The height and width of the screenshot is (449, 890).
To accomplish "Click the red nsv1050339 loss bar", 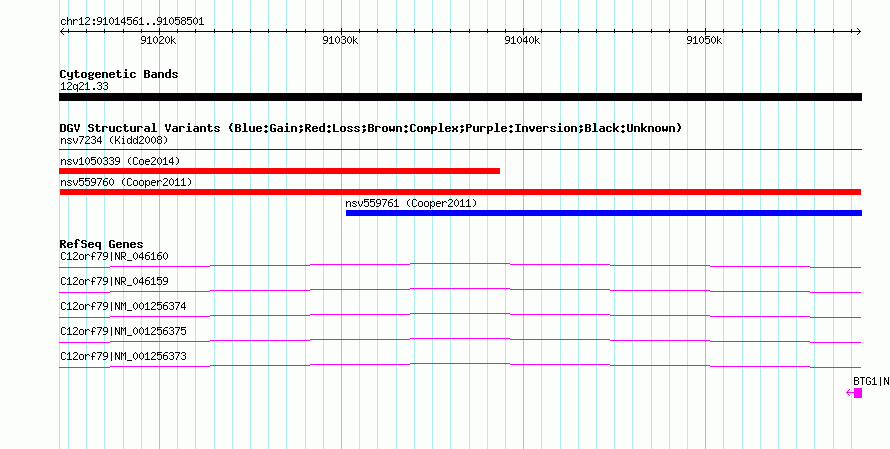I will point(279,171).
